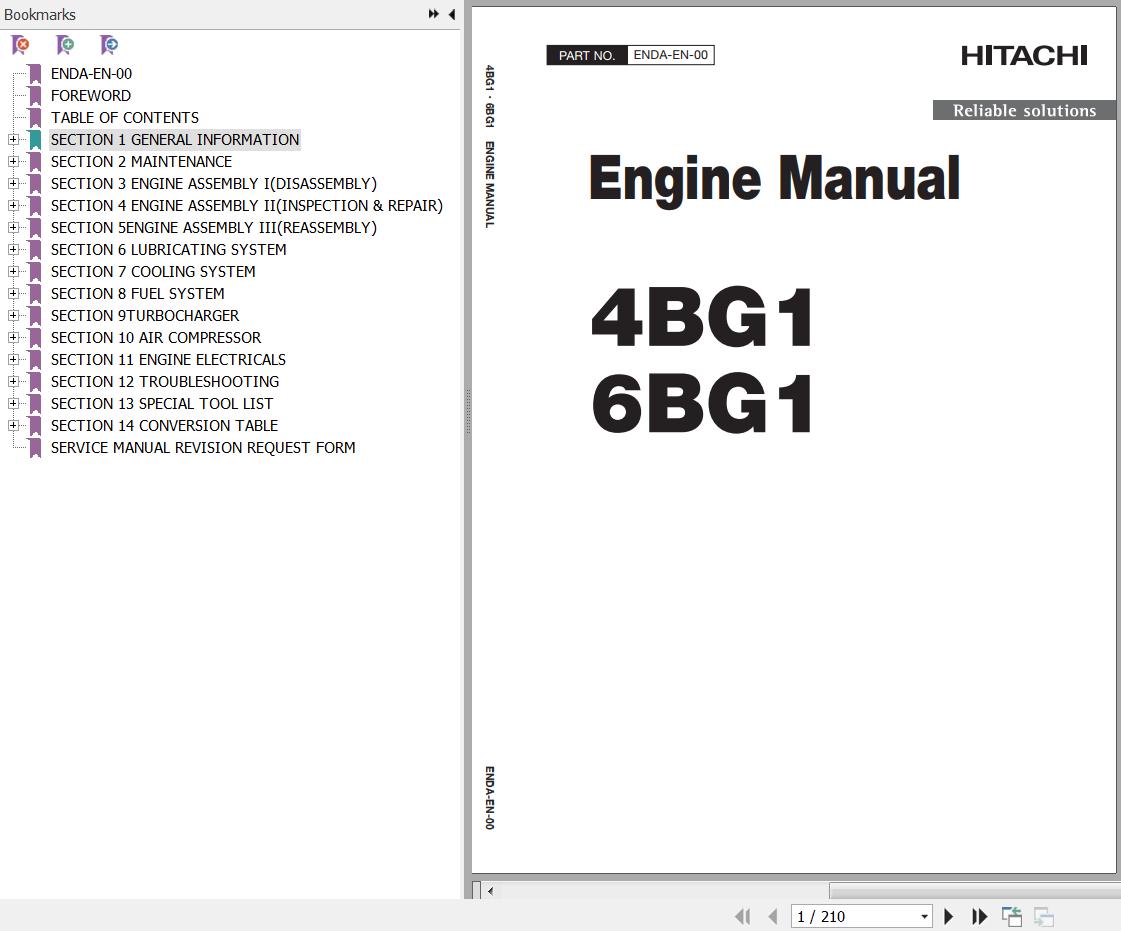
Task: Select TABLE OF CONTENTS bookmark
Action: (x=124, y=118)
